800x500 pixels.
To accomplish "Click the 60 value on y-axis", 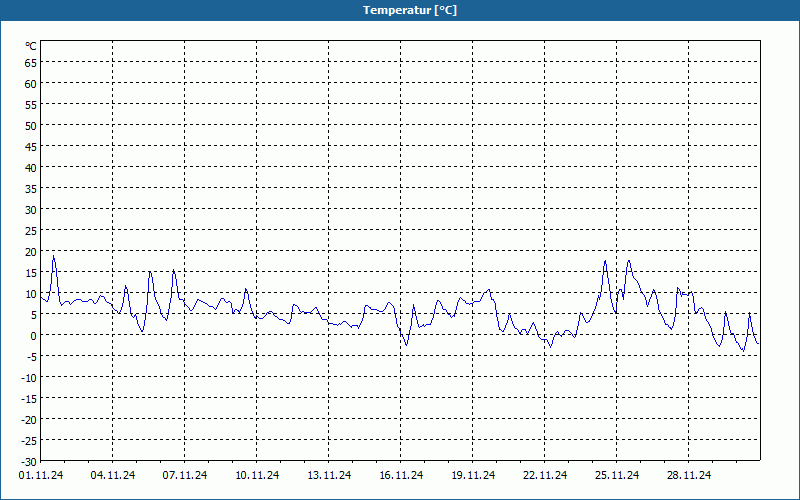I will (x=31, y=84).
